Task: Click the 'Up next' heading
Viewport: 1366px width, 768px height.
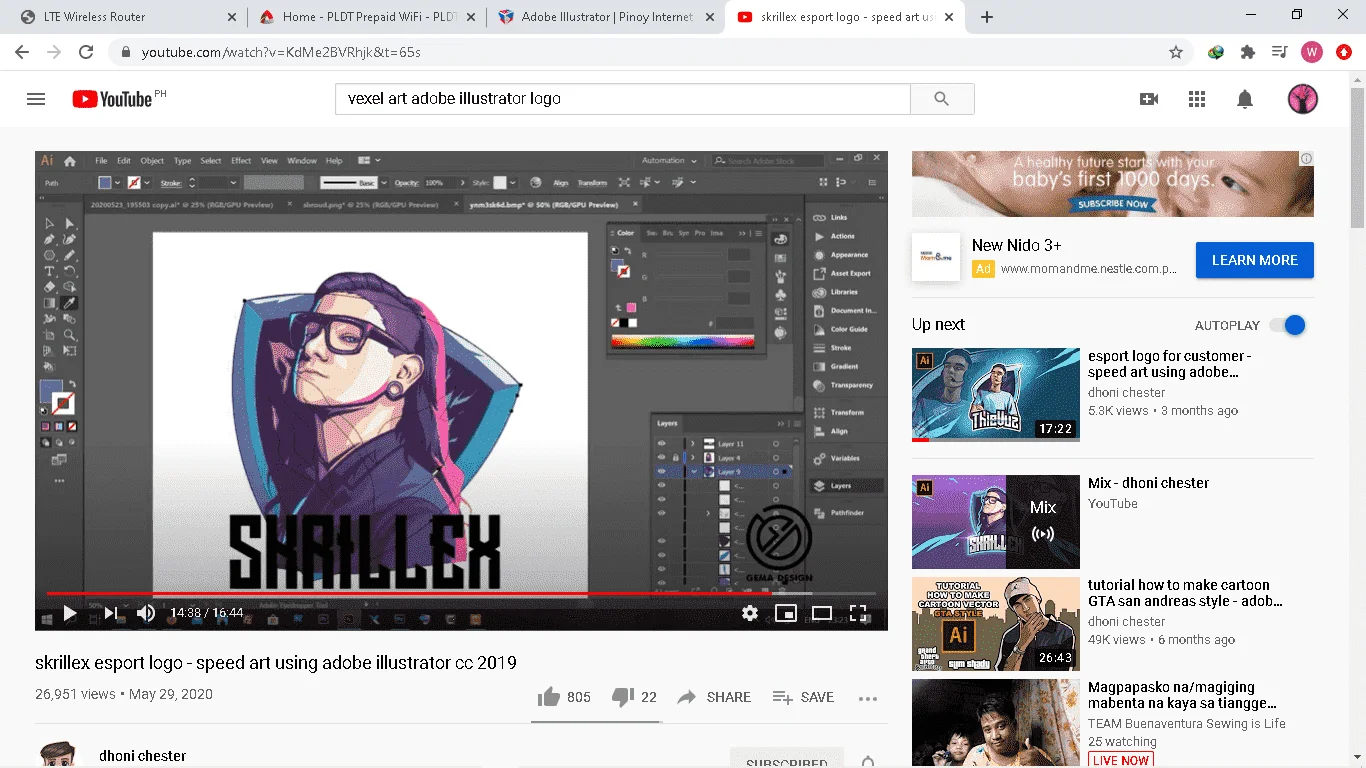Action: [938, 325]
